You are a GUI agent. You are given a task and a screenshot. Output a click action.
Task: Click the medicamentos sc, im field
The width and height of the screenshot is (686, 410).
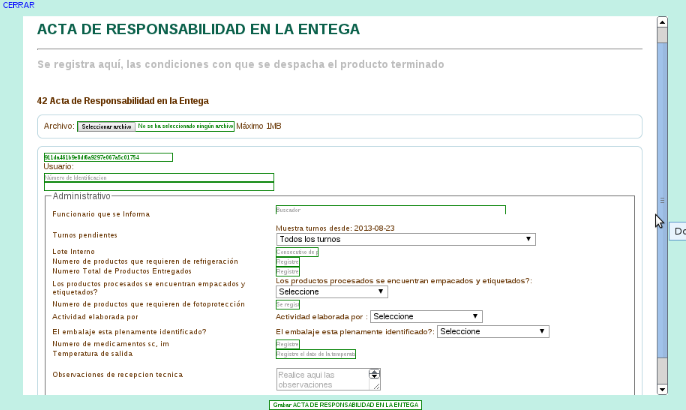point(288,344)
